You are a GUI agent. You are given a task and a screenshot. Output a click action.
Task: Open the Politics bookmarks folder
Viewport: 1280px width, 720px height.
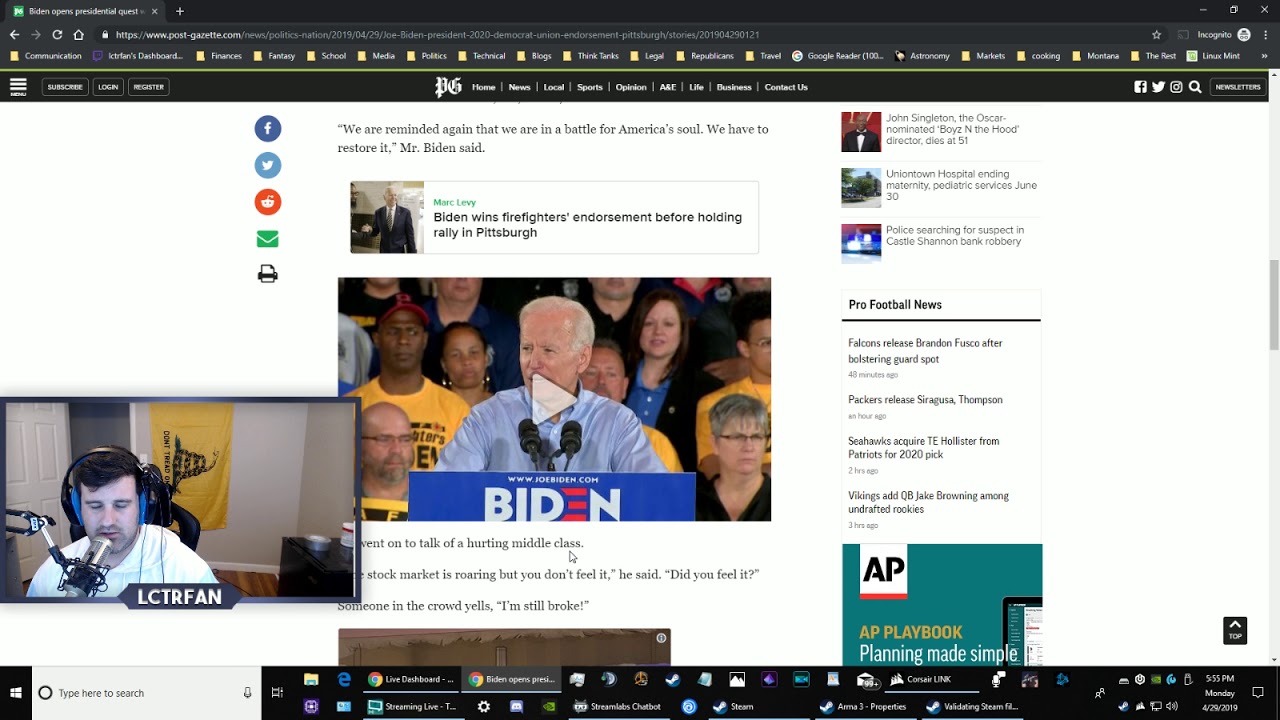[426, 56]
